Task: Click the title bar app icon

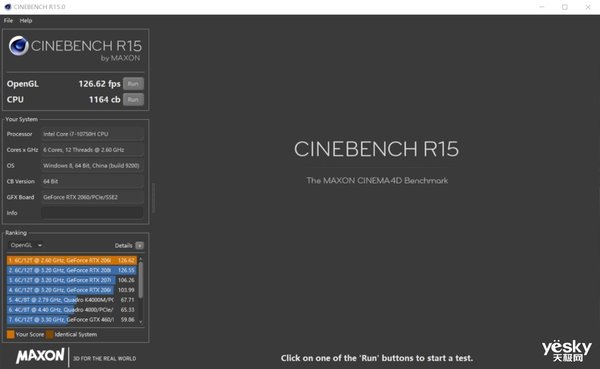Action: coord(8,7)
